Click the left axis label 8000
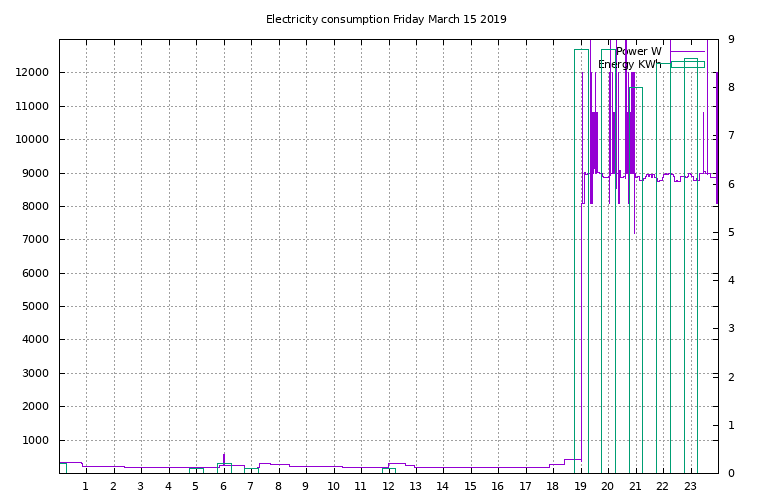This screenshot has height=500, width=768. (35, 207)
